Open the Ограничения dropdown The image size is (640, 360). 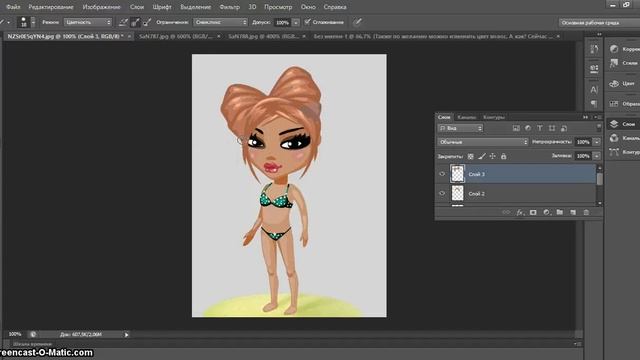[x=220, y=22]
